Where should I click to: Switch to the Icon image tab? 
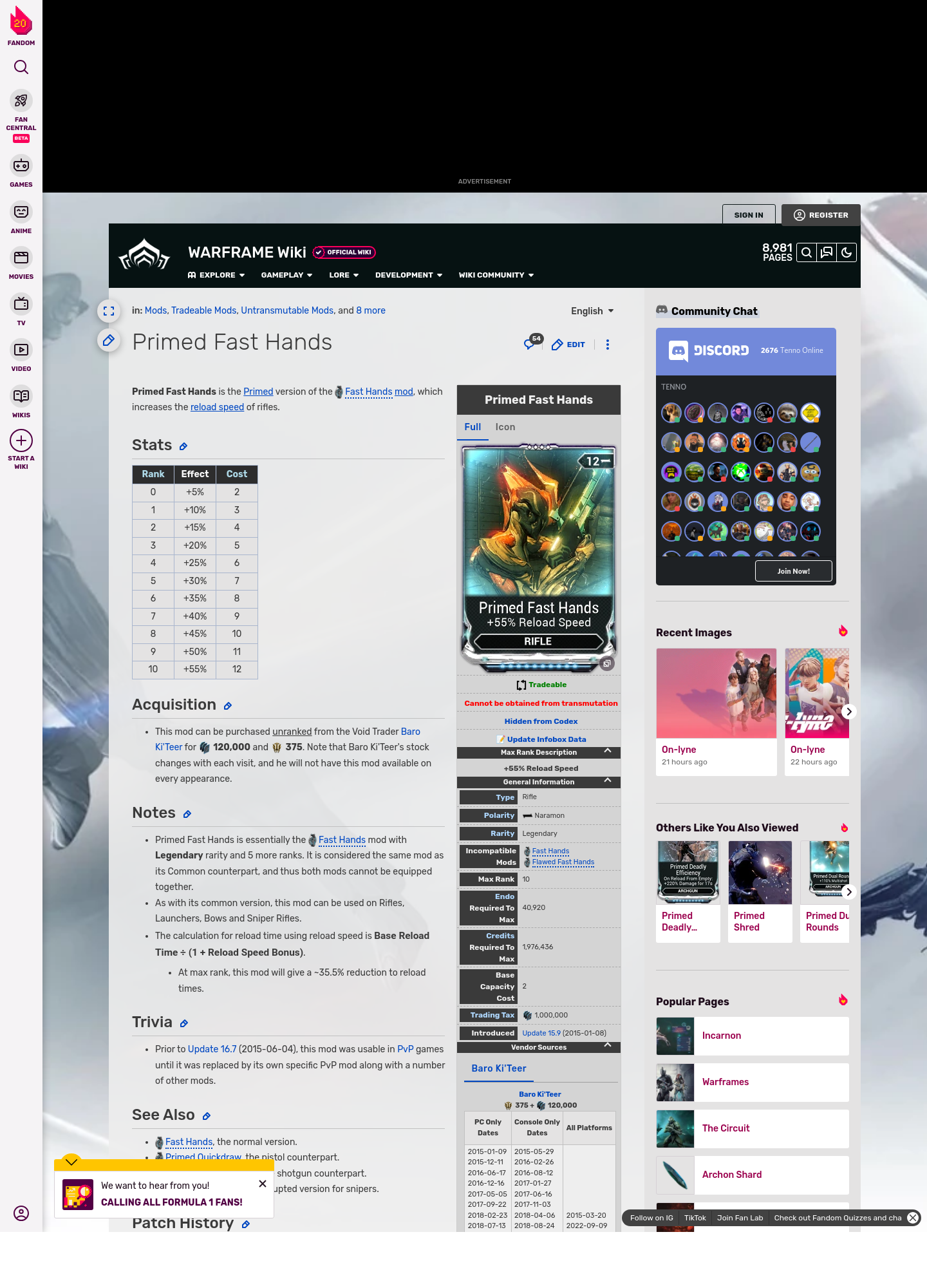click(505, 427)
